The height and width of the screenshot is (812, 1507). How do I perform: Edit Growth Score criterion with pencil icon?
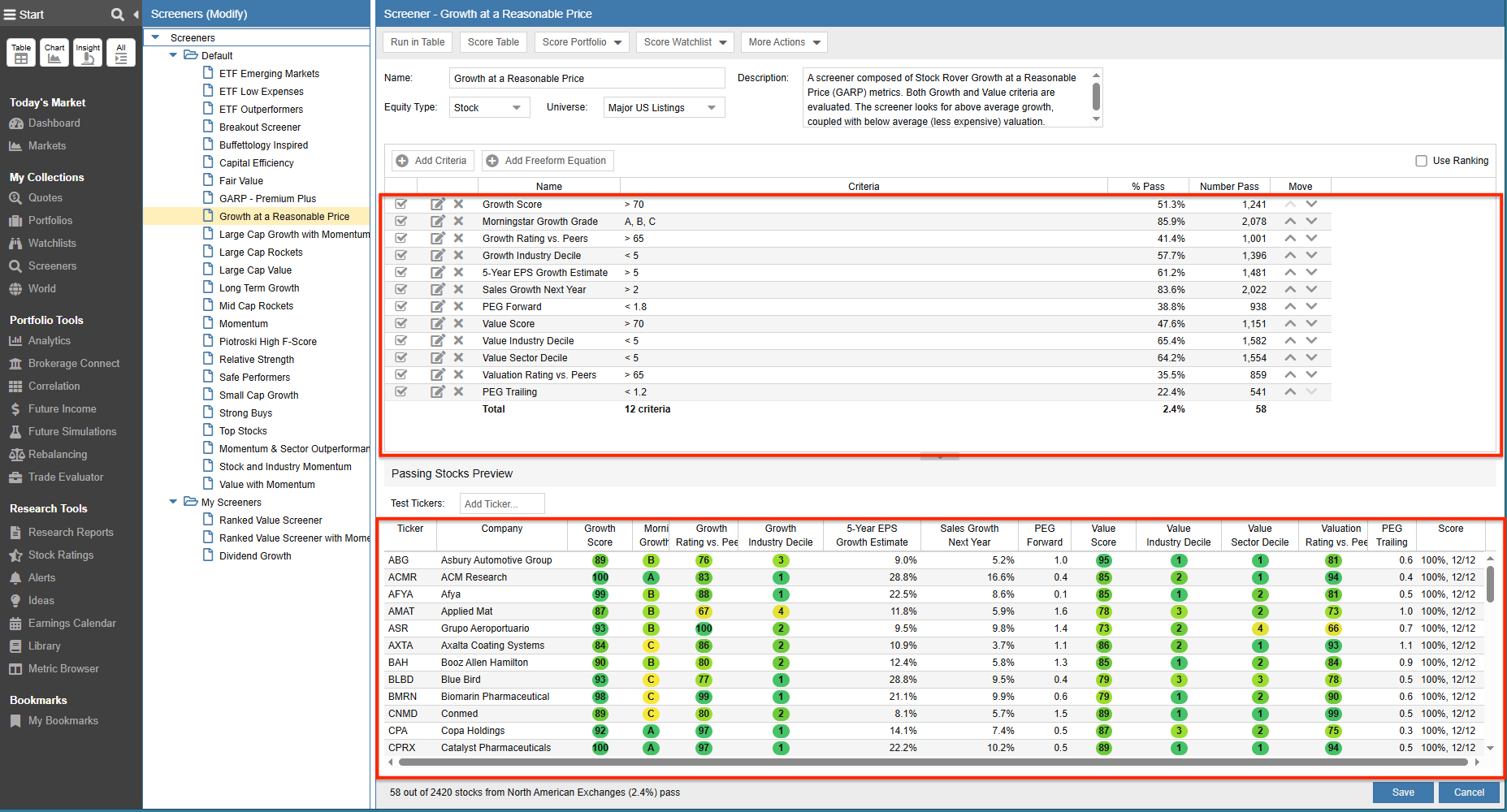(438, 204)
